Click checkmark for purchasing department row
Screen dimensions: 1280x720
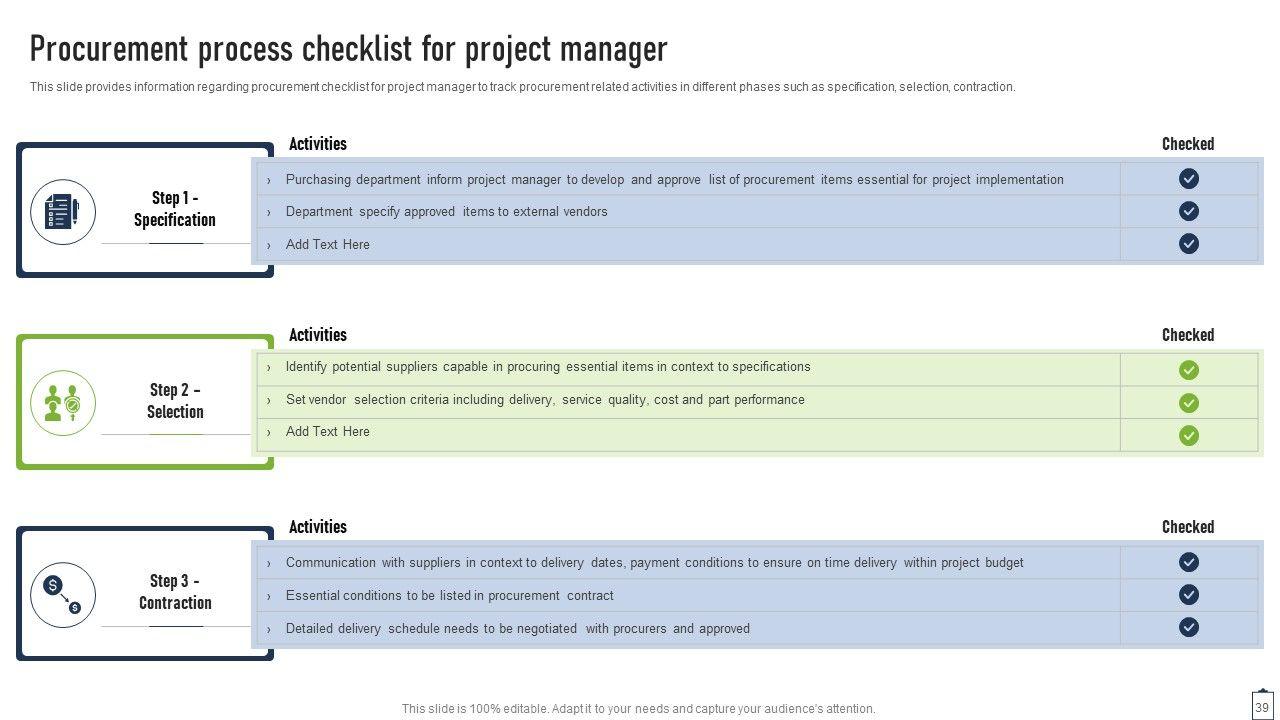(1189, 179)
